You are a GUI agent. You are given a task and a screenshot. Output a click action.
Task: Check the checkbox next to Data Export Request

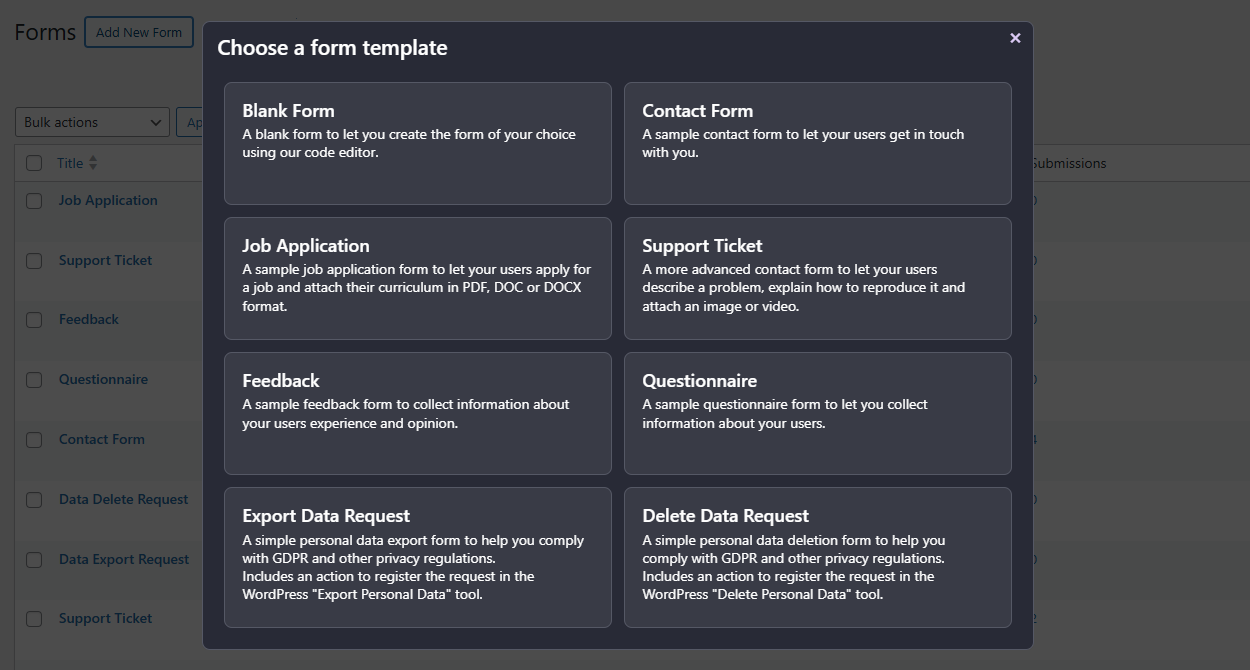pyautogui.click(x=33, y=559)
